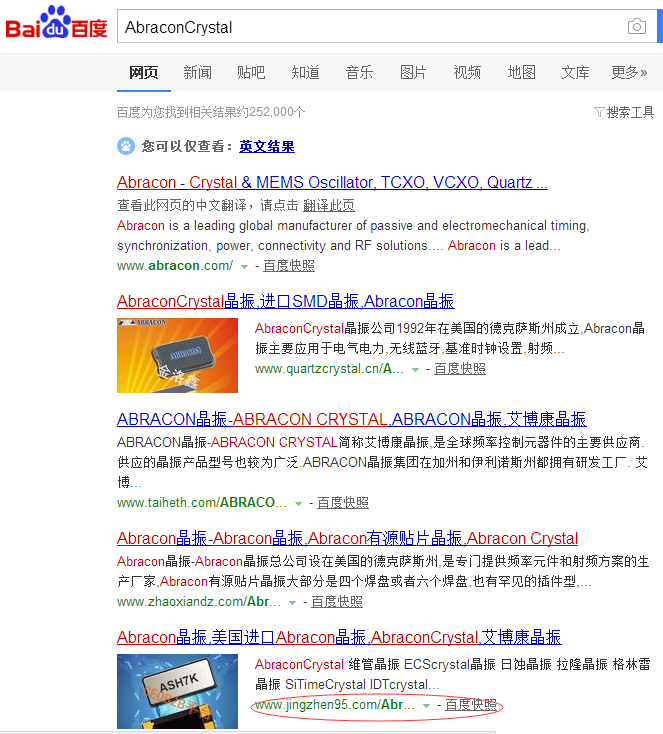Click the www.taiheth.com/ABRACO... URL
The height and width of the screenshot is (734, 663).
(202, 503)
